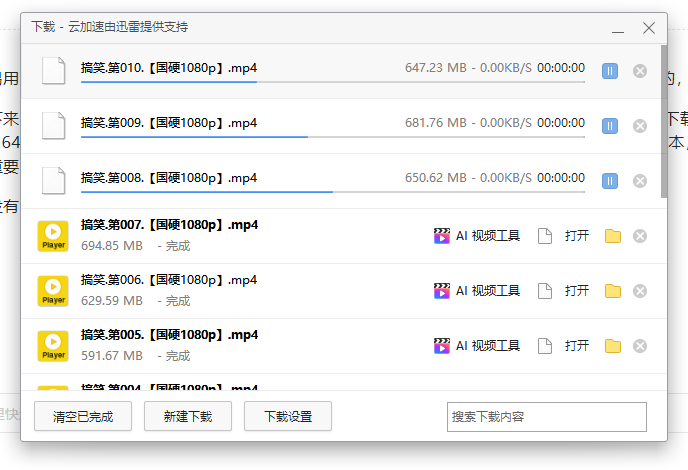
Task: Cancel the 搞笑.第009 download
Action: pos(640,126)
